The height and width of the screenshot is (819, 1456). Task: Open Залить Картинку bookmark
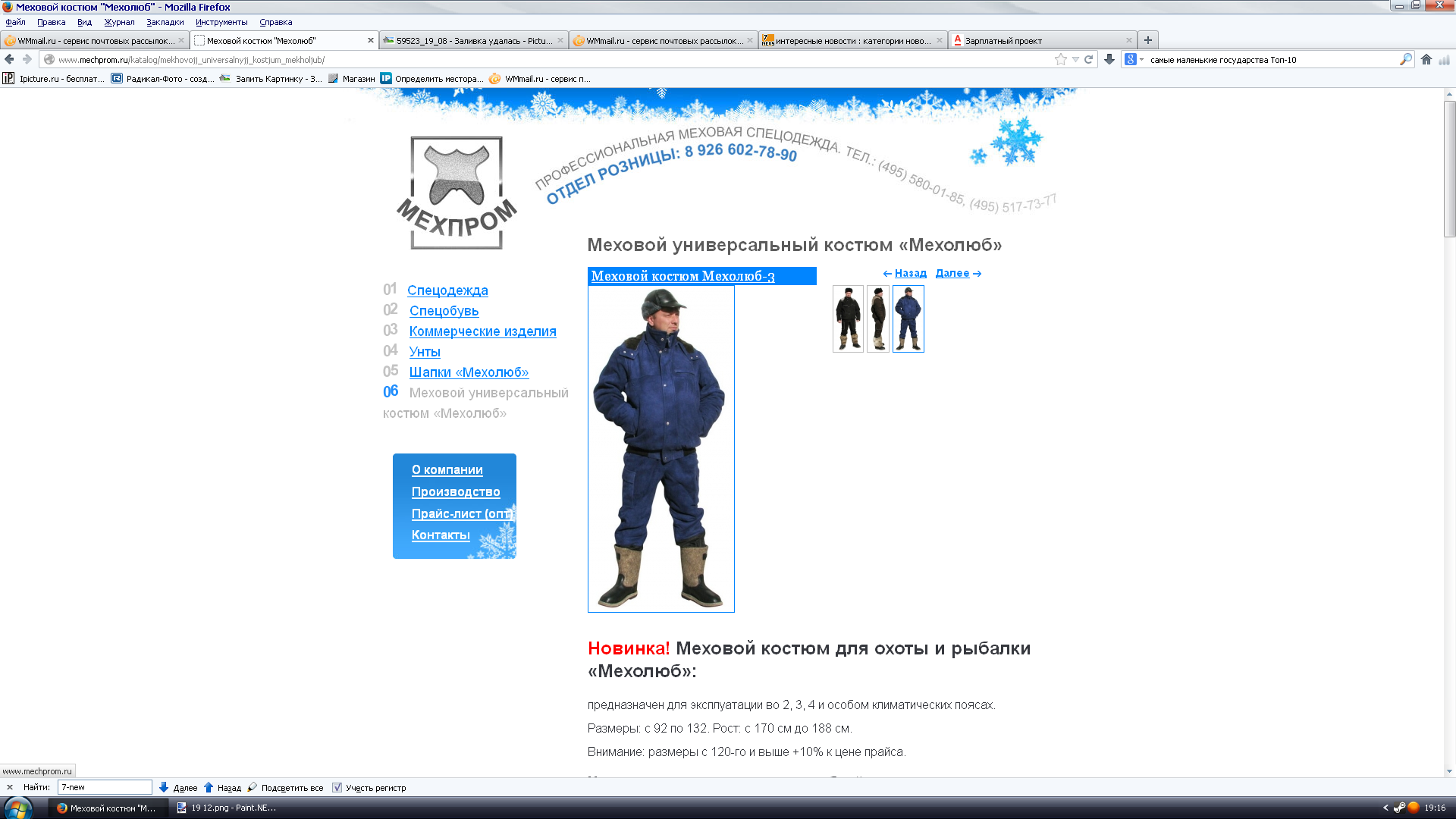tap(271, 78)
